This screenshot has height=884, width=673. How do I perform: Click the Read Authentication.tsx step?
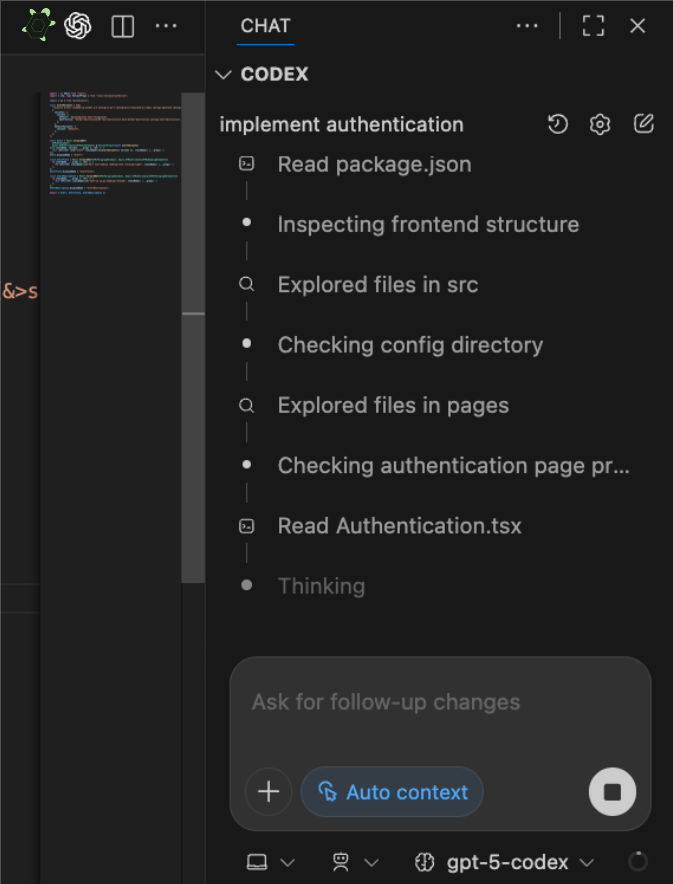click(399, 526)
